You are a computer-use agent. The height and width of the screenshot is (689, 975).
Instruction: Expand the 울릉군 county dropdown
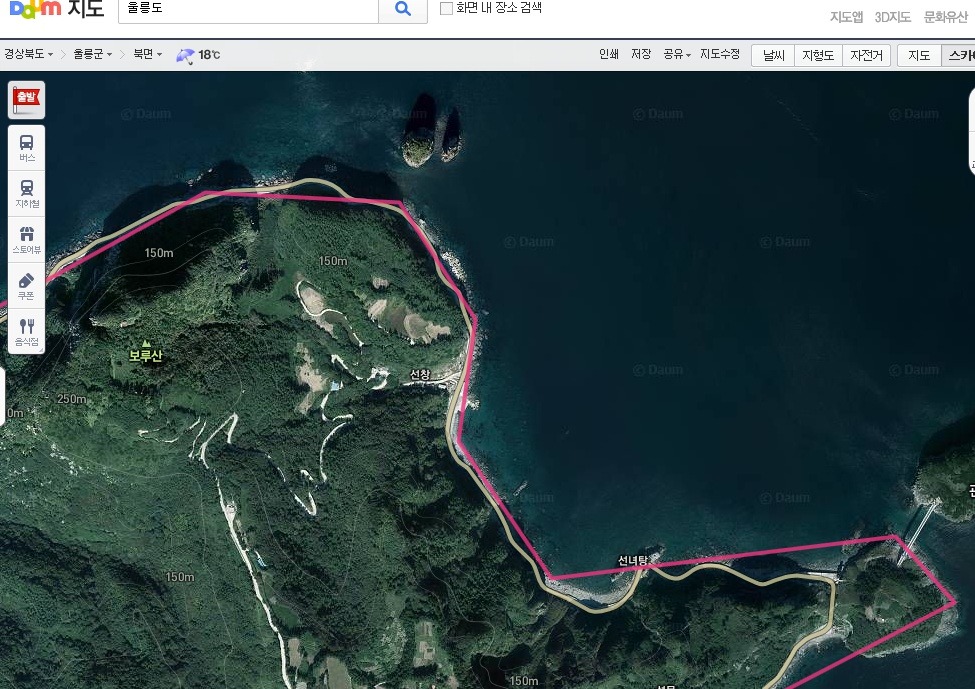coord(93,55)
